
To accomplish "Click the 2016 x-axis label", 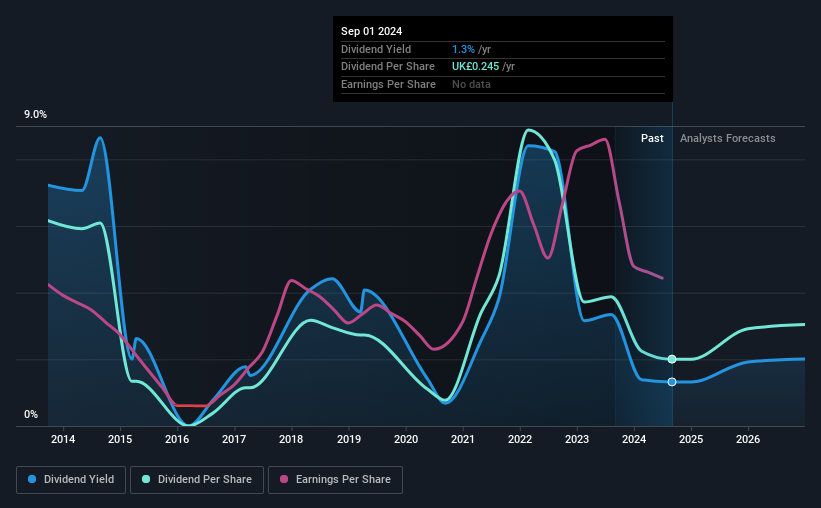I will [177, 439].
